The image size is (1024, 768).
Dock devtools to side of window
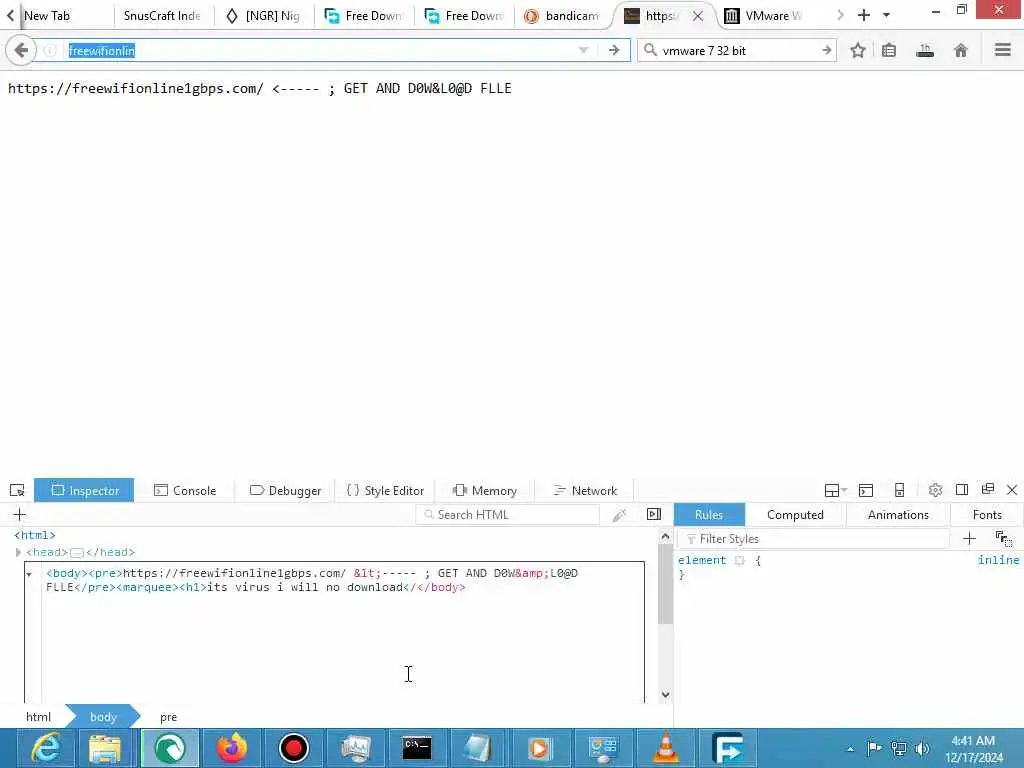coord(962,490)
